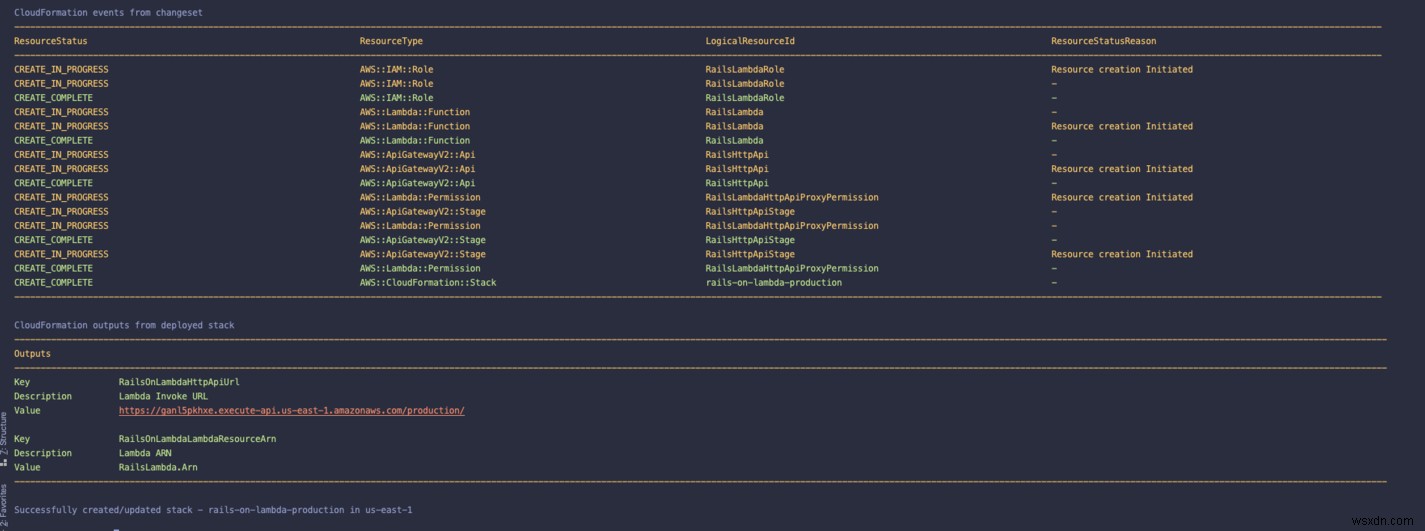Click the ResourceStatusReason column header
The height and width of the screenshot is (531, 1425).
coord(1104,41)
